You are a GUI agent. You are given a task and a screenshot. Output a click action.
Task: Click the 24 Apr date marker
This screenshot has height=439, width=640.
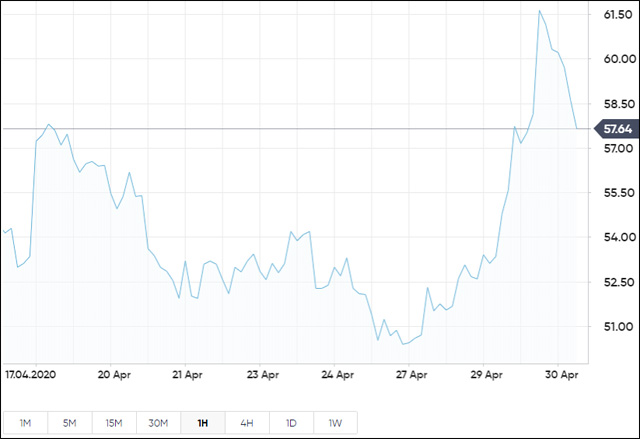click(337, 376)
